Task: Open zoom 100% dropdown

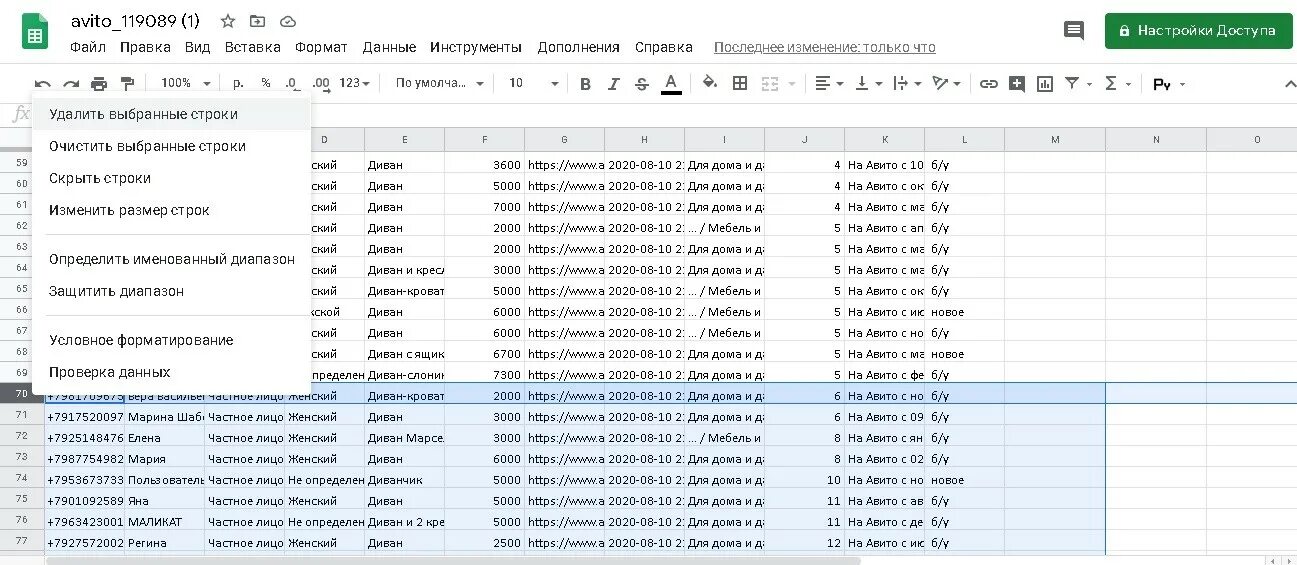Action: pyautogui.click(x=186, y=83)
